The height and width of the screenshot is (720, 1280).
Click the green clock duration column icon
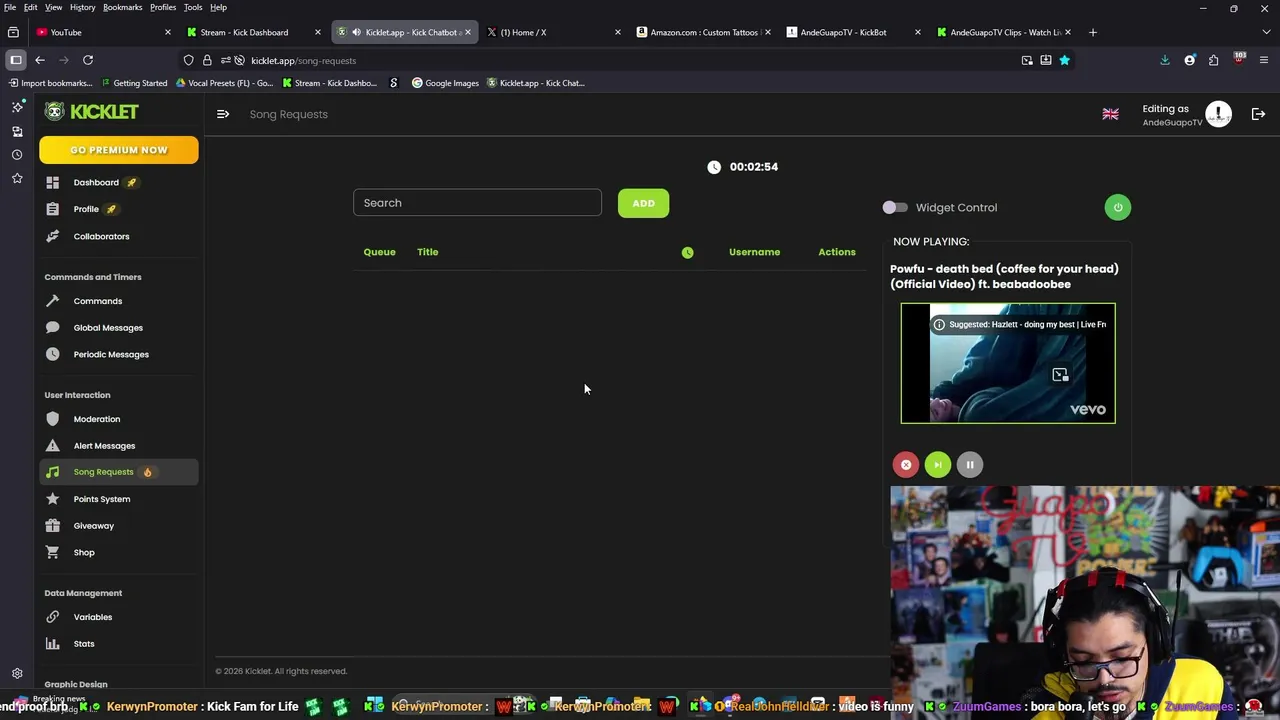point(687,253)
